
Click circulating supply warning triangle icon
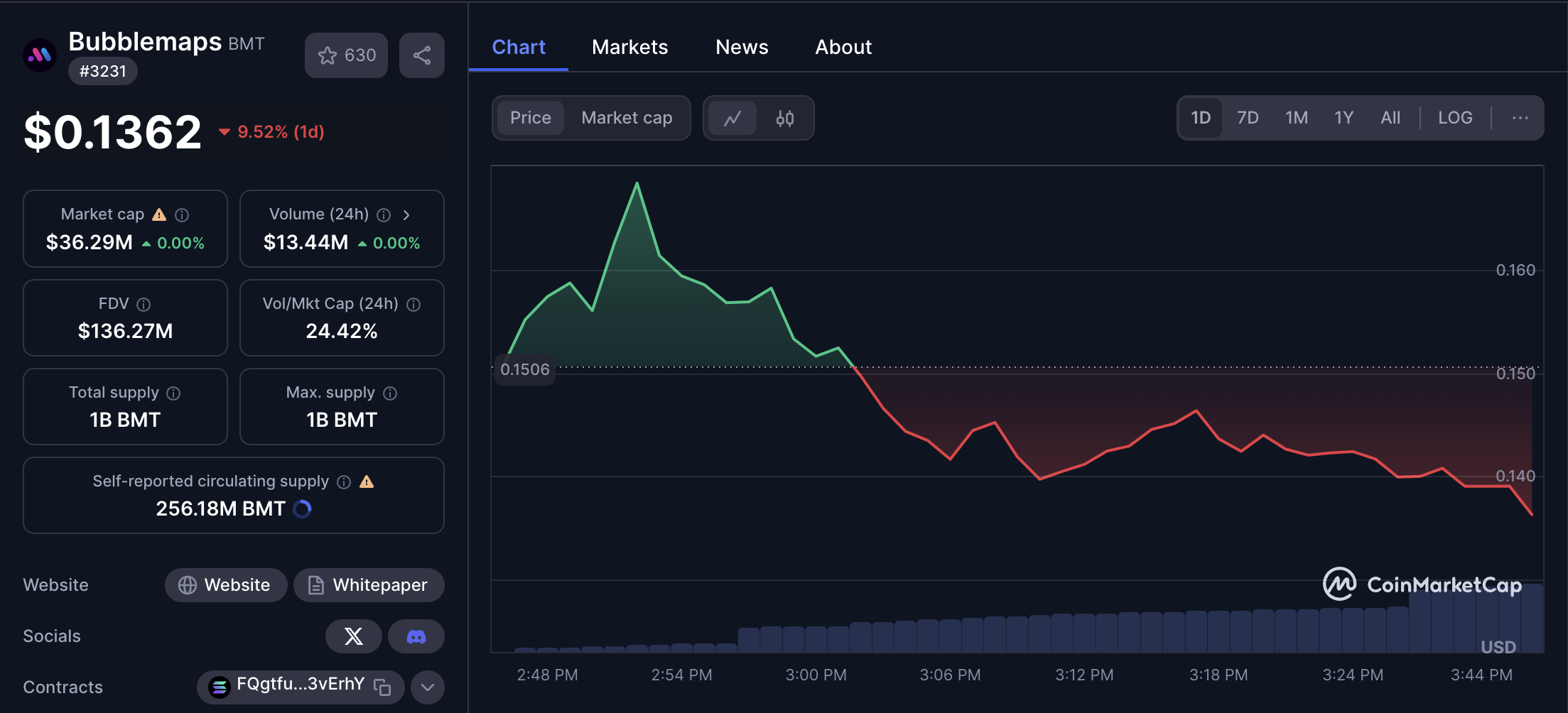(367, 481)
